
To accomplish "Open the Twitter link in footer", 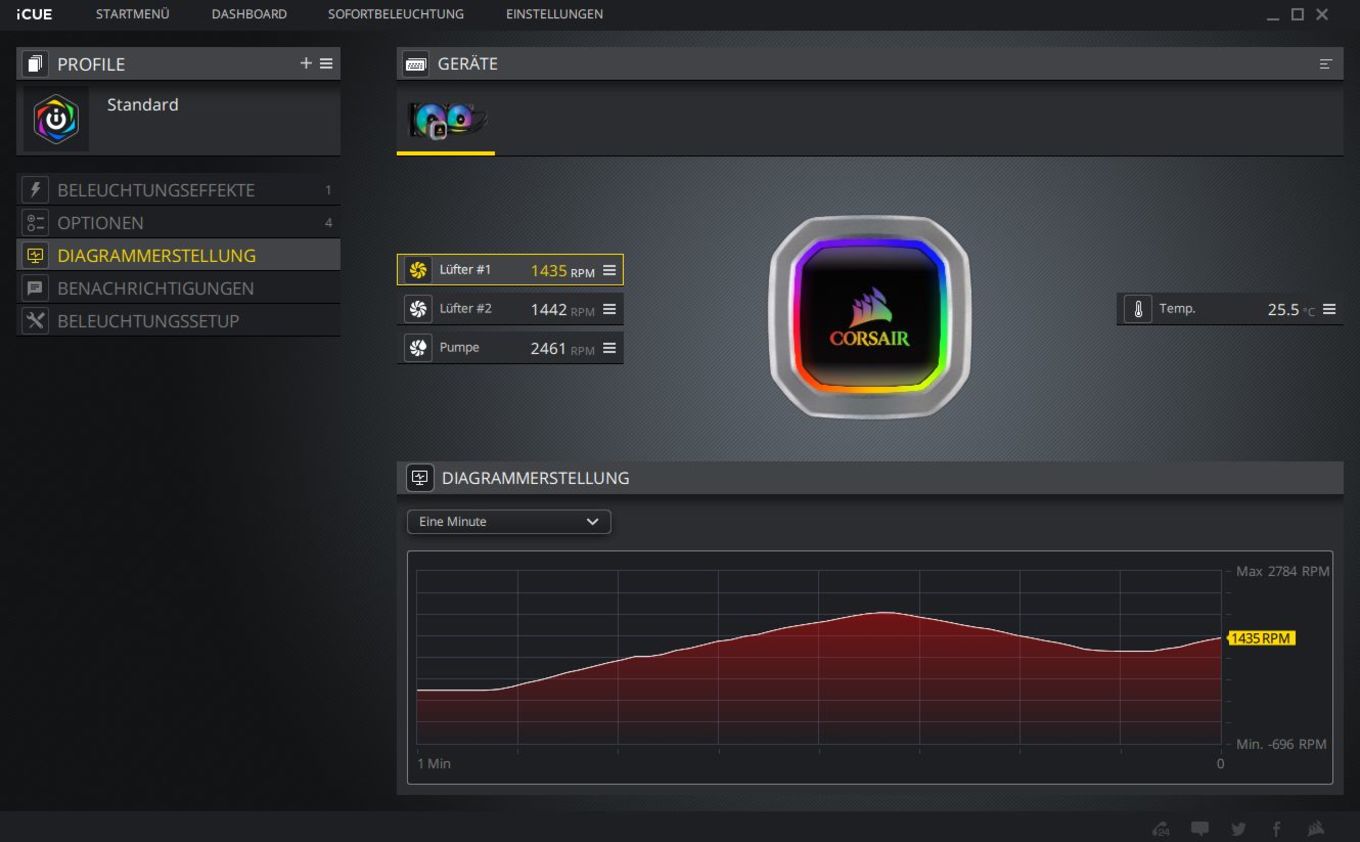I will (x=1239, y=829).
